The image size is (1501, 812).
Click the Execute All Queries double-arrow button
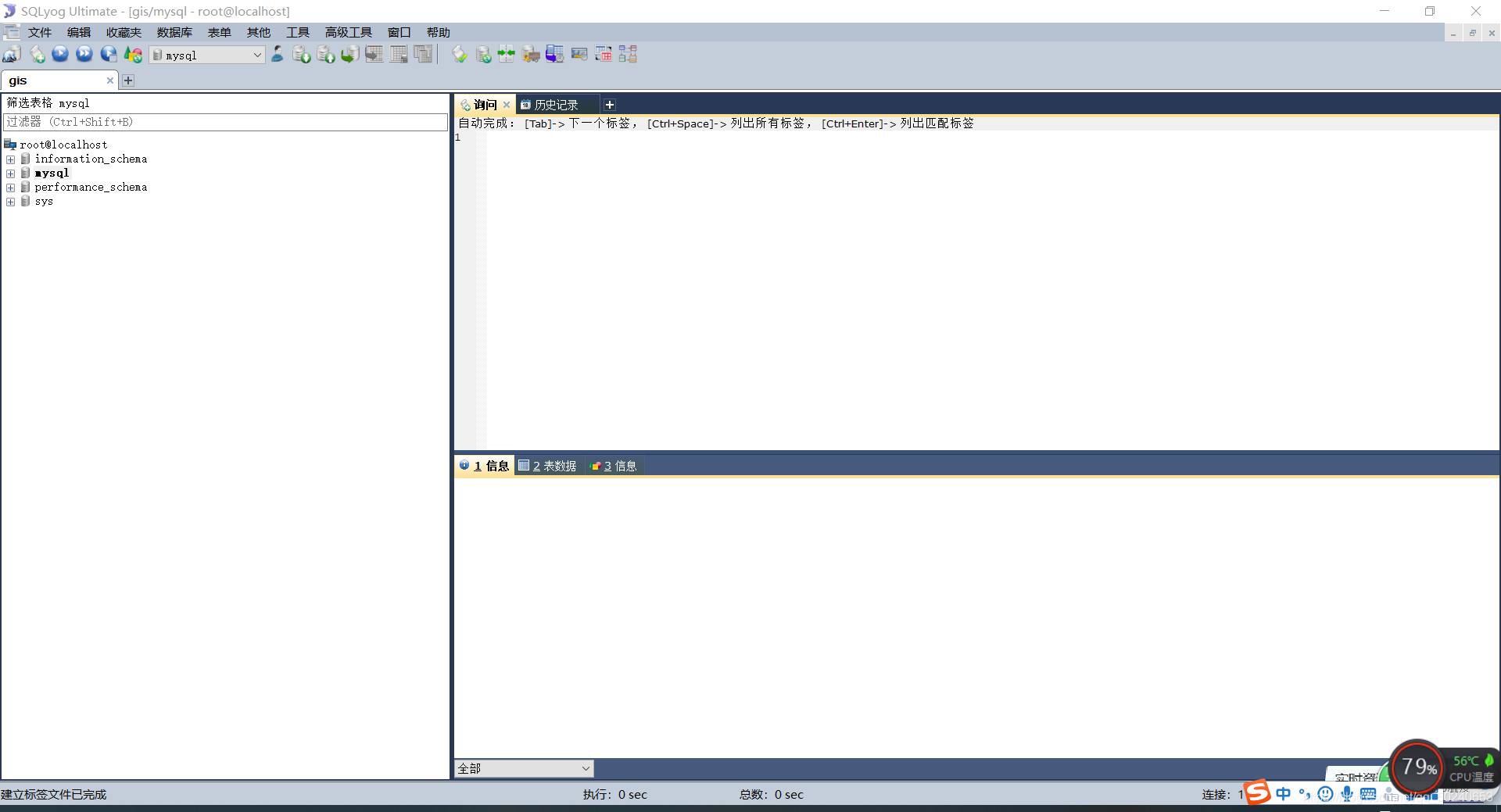click(x=84, y=55)
